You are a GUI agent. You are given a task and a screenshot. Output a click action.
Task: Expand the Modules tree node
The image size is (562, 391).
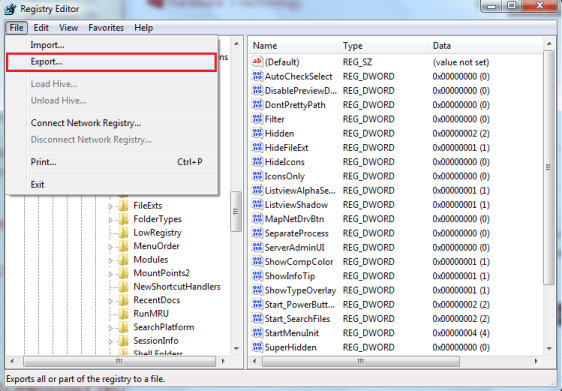pos(111,261)
